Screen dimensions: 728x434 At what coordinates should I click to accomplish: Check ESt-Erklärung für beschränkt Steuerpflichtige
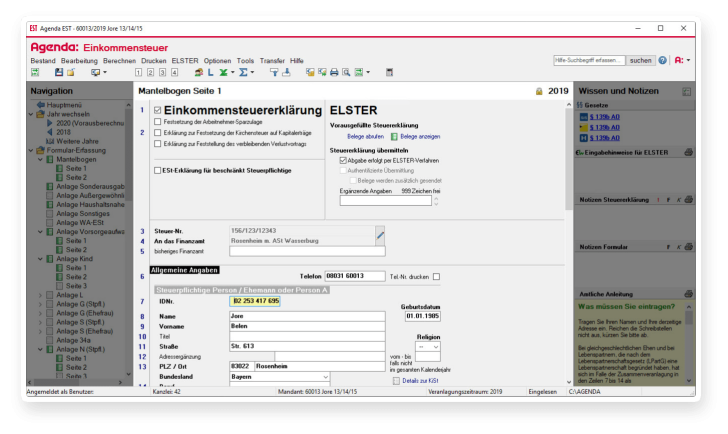pos(157,171)
